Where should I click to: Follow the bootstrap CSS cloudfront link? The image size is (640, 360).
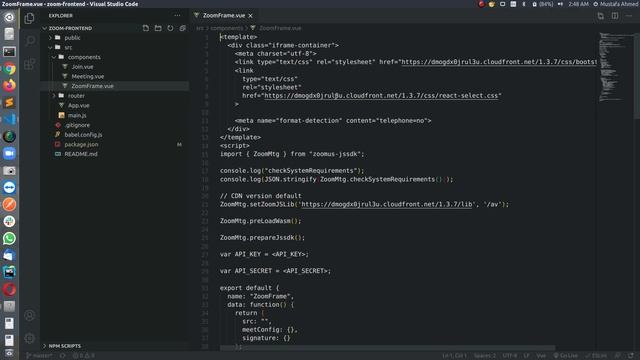(x=498, y=62)
